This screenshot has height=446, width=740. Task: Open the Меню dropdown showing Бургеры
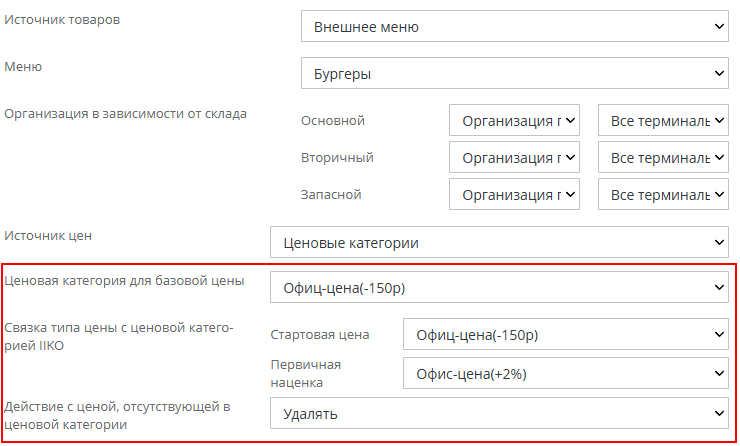(514, 74)
